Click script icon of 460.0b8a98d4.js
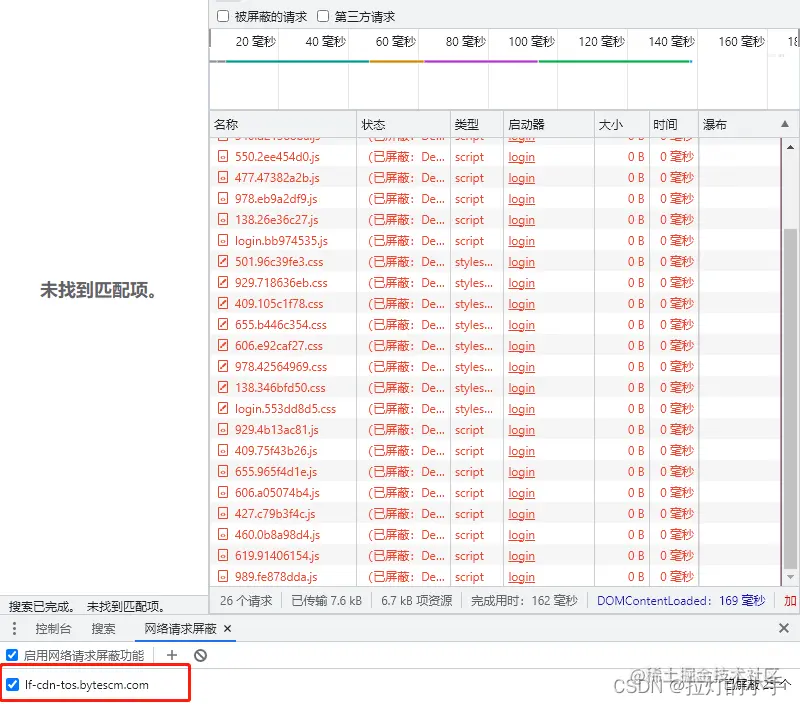This screenshot has height=705, width=800. point(223,535)
